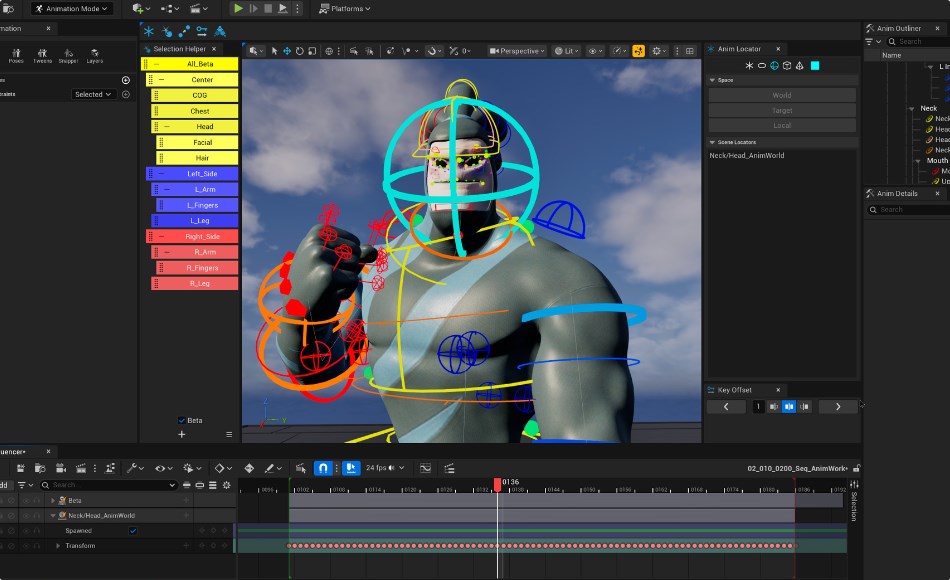Toggle the Beta checkbox in Selection Helper

pyautogui.click(x=181, y=420)
